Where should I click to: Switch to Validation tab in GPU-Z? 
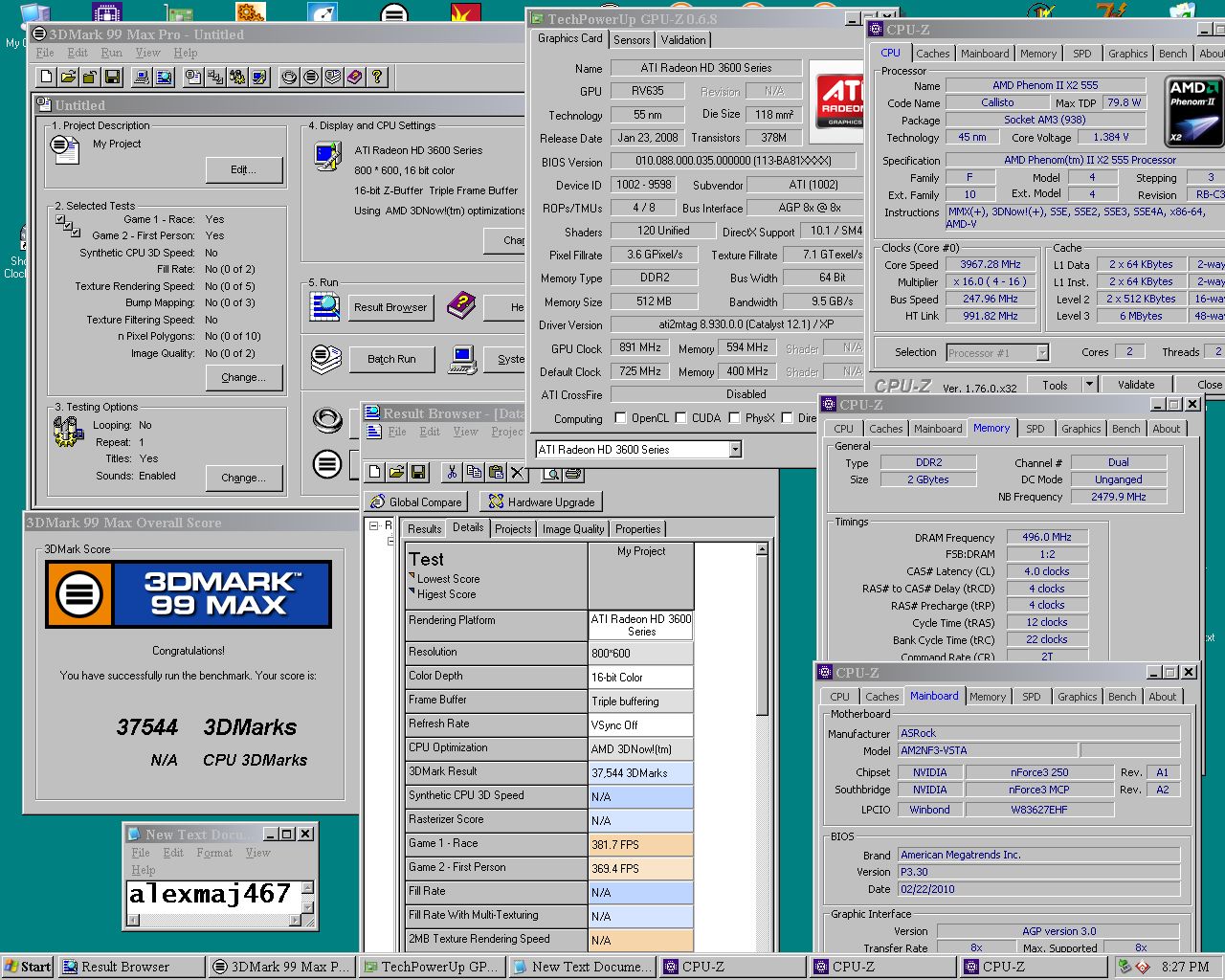point(683,39)
